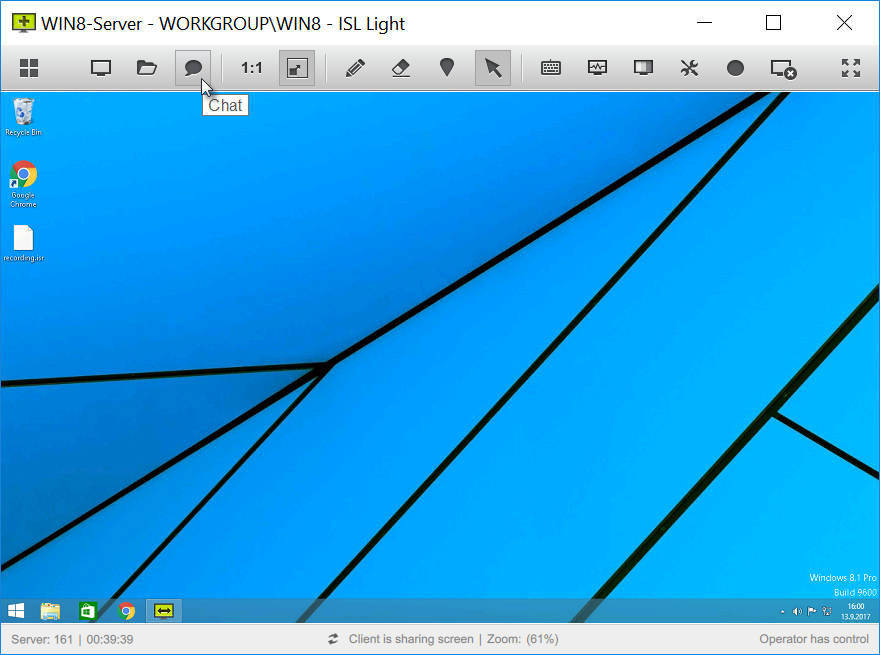Open the wrench tools settings menu

(x=689, y=68)
